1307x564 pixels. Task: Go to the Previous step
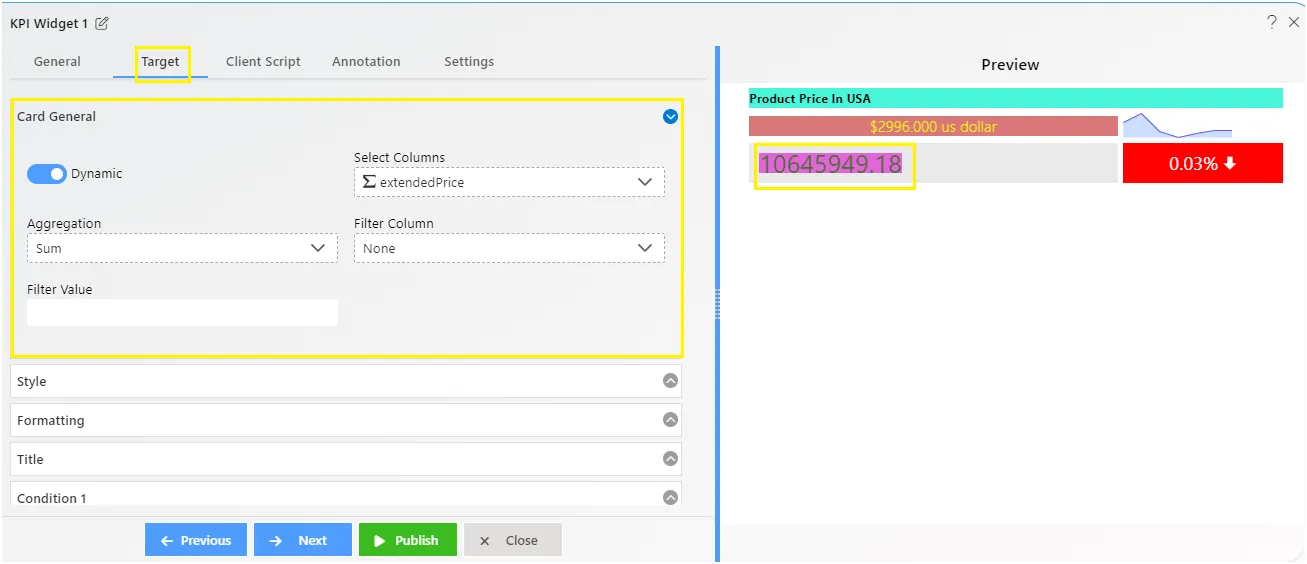195,540
